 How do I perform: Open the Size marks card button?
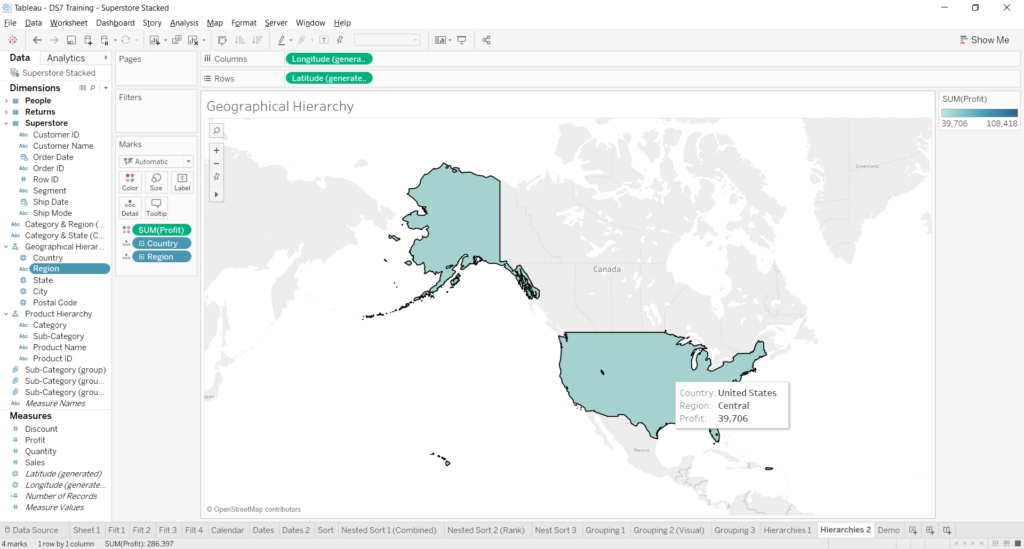[156, 181]
